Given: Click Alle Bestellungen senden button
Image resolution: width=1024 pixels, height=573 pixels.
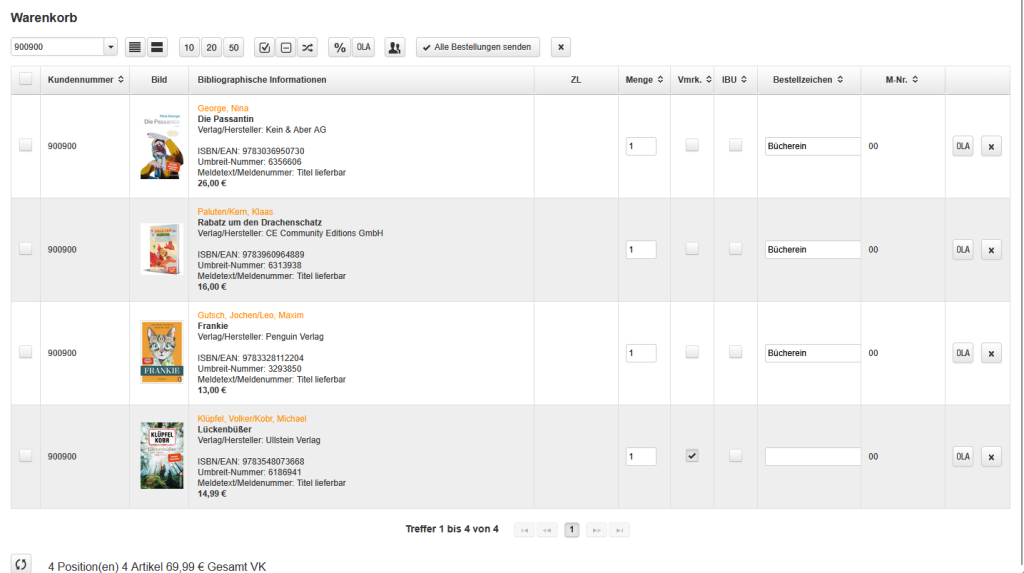Looking at the screenshot, I should [x=477, y=47].
